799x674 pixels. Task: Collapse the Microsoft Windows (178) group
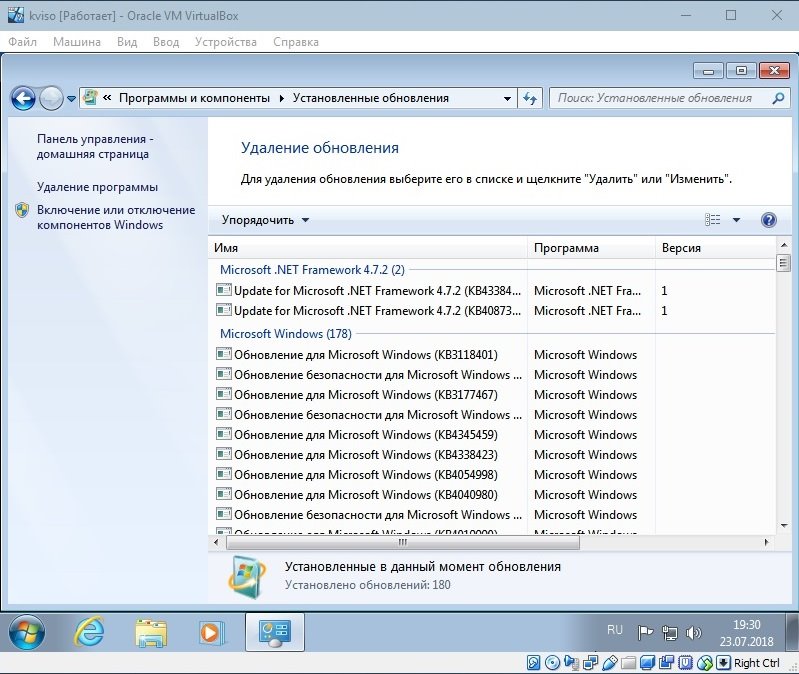pos(286,333)
